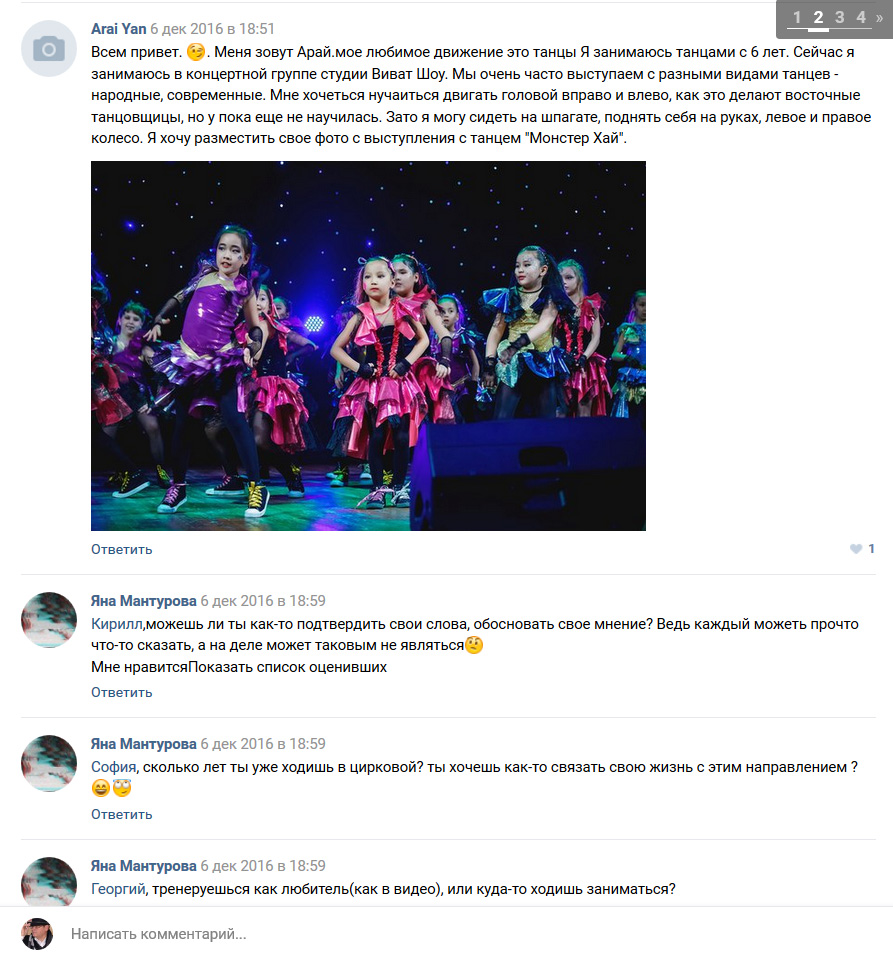This screenshot has height=957, width=893.
Task: Open the Monster High dance performance photo
Action: [x=368, y=345]
